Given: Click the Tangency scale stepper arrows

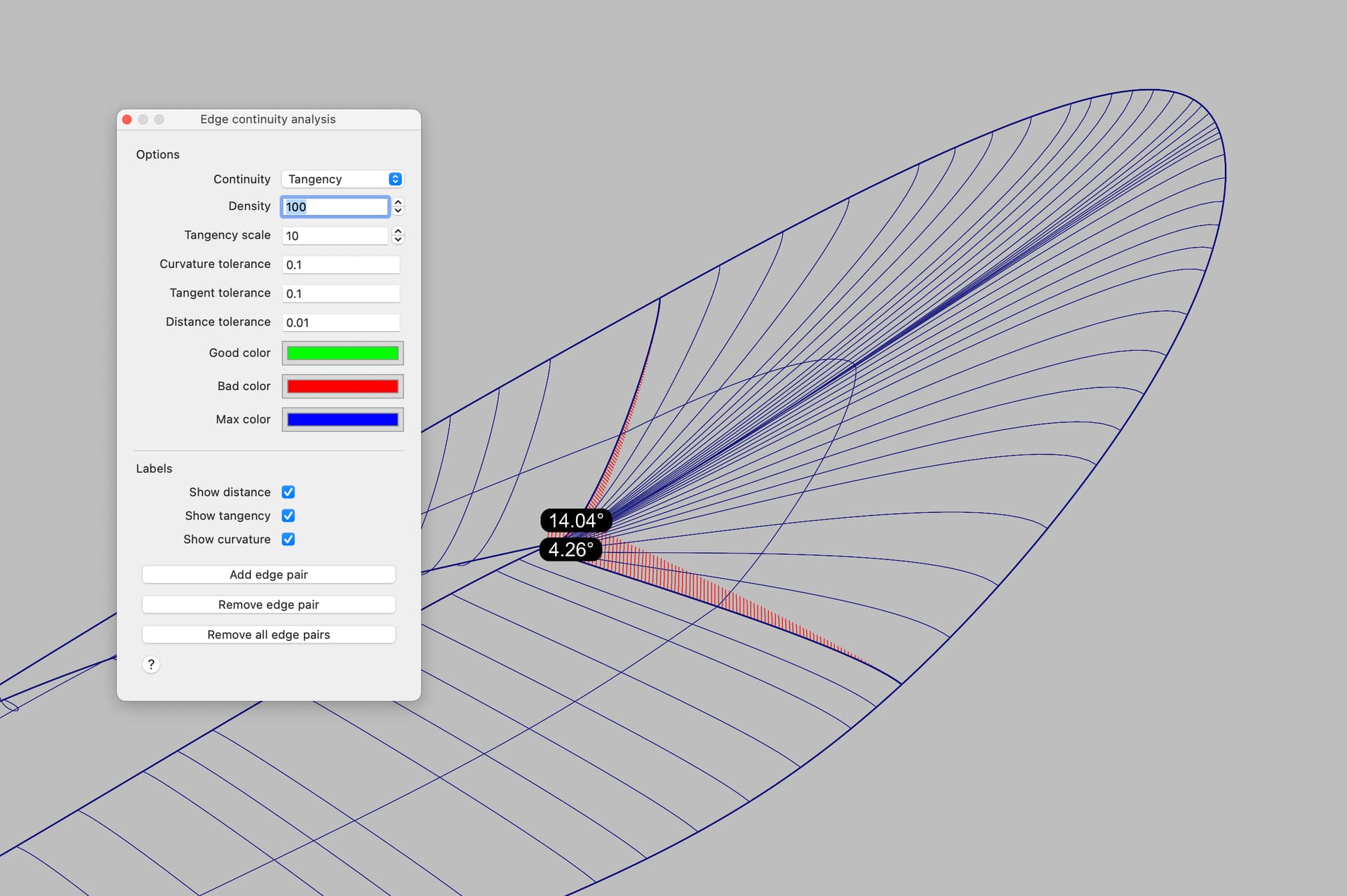Looking at the screenshot, I should click(398, 235).
